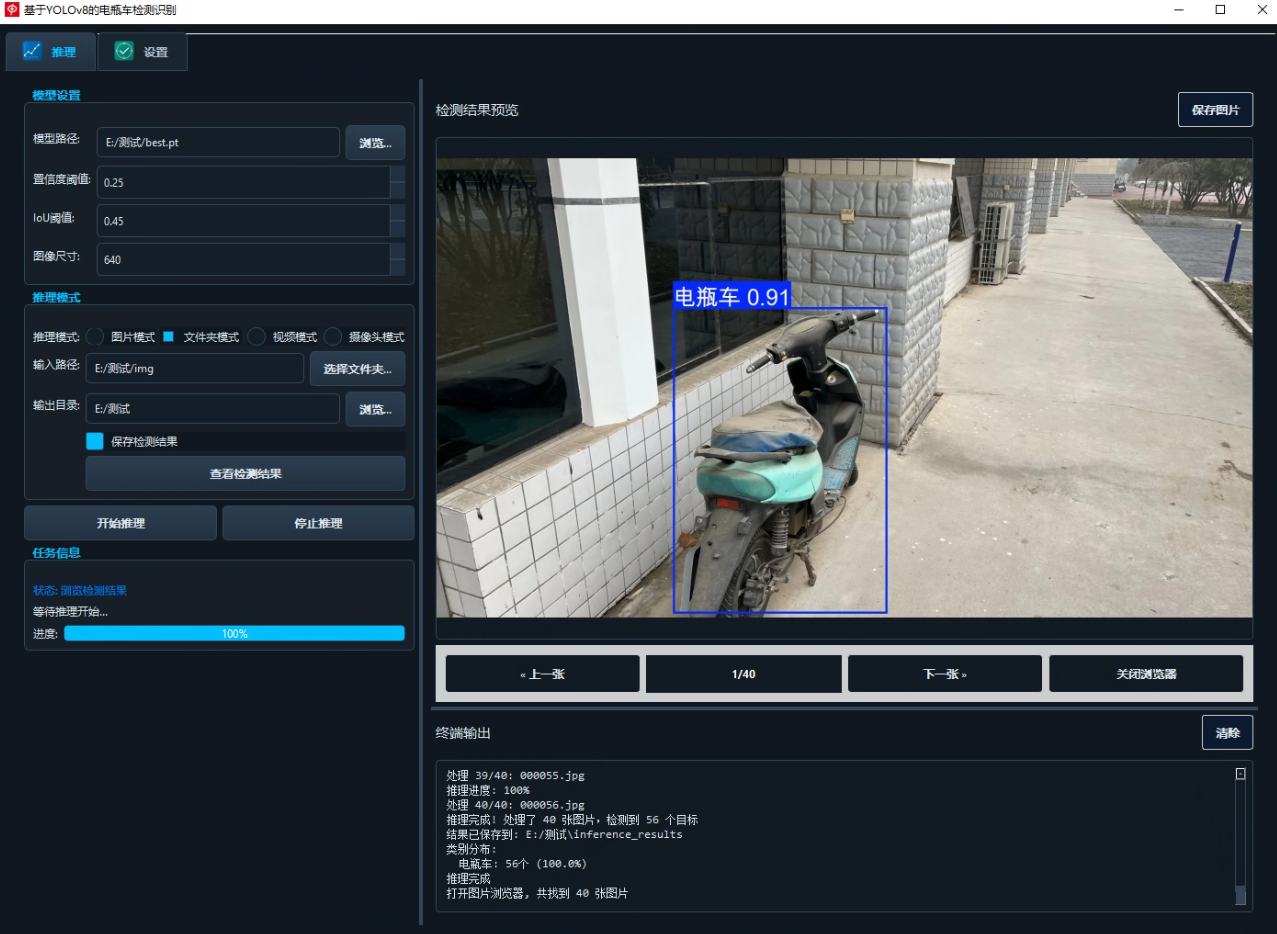Click the checkmark icon on the 设置 tab
1277x934 pixels.
pos(124,51)
